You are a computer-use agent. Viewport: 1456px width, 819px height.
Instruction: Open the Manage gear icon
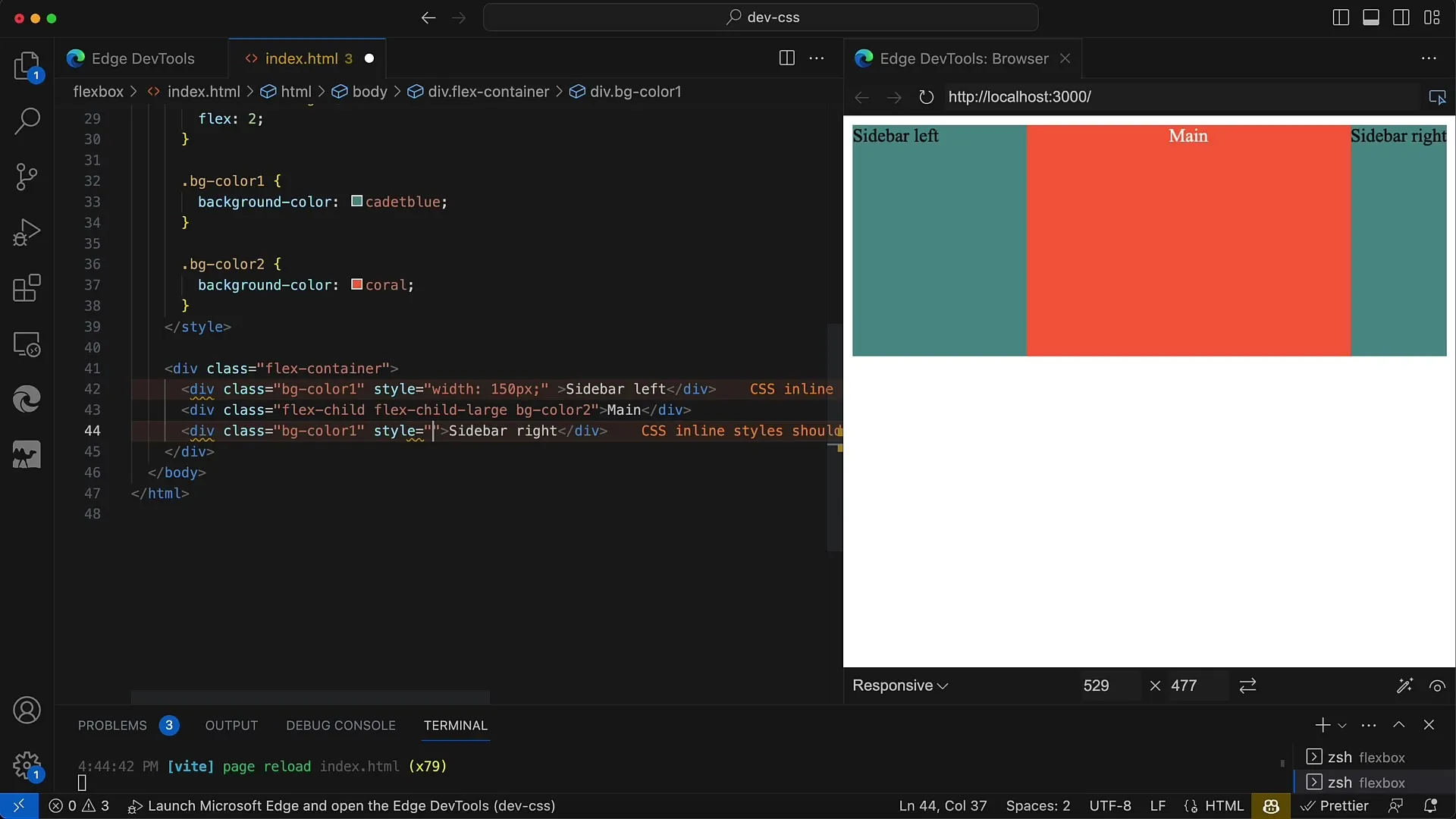[x=27, y=766]
